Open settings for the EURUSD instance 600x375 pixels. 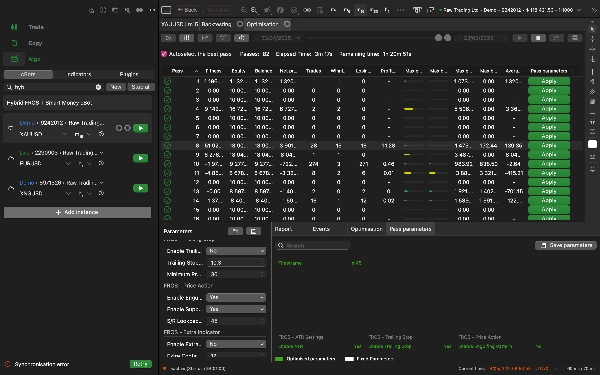101,163
